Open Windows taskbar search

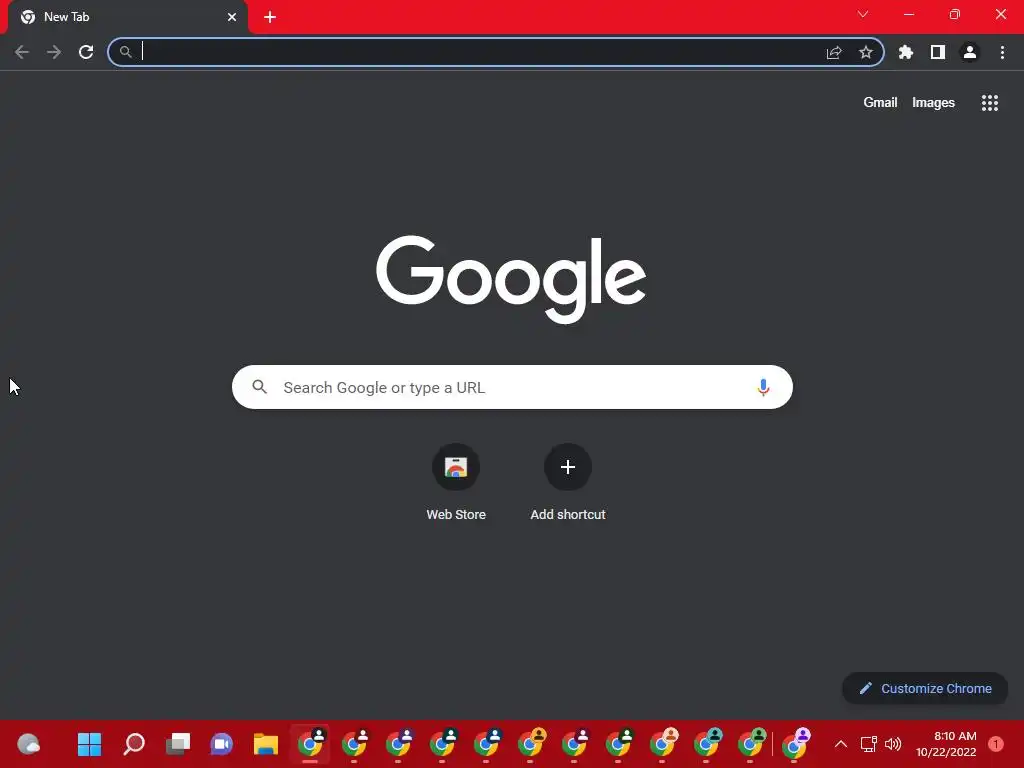pos(134,744)
